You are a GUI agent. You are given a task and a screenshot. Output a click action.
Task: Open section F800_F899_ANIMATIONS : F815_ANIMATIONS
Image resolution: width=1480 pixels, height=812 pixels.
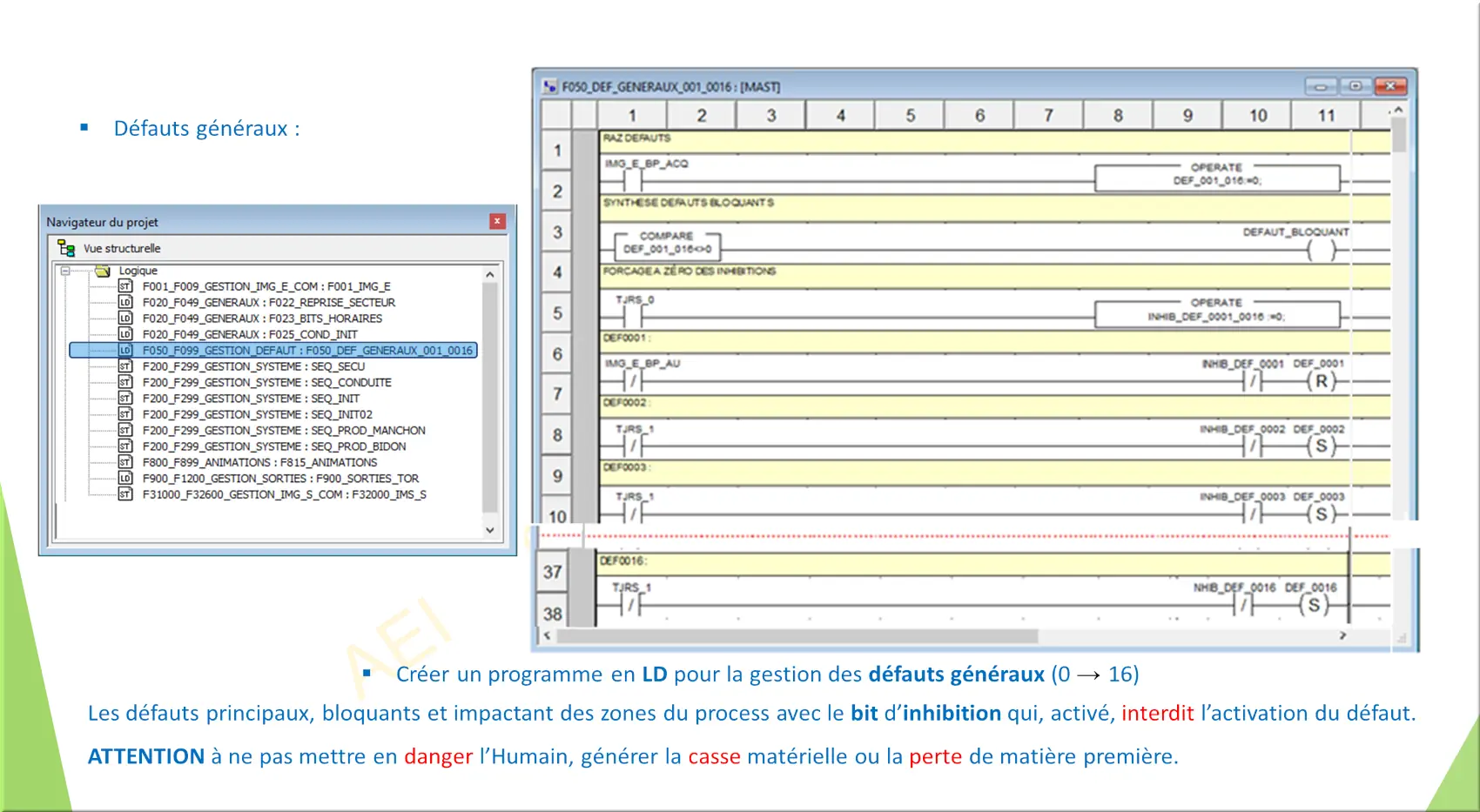[259, 462]
